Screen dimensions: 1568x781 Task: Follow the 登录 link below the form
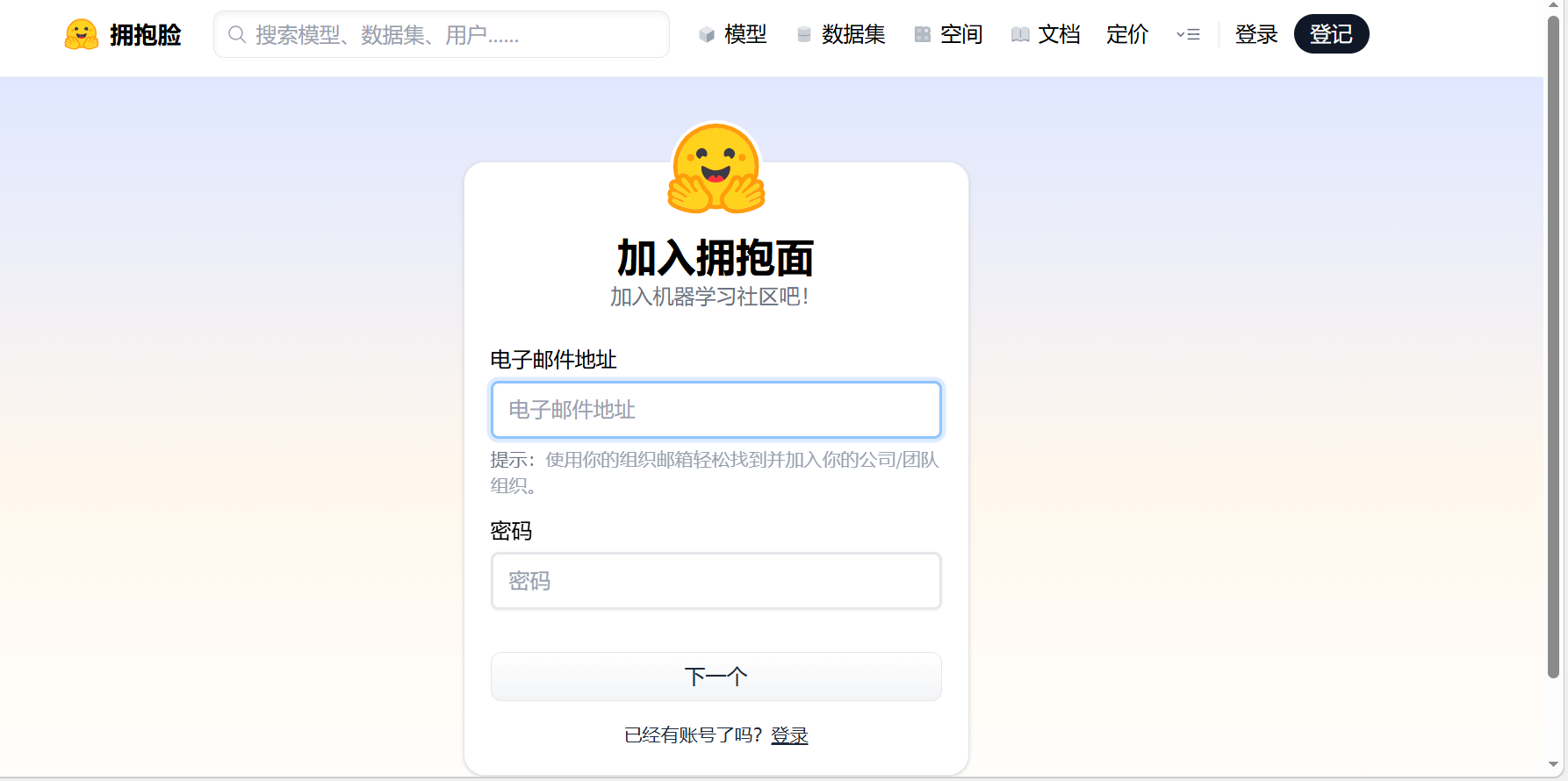[789, 735]
